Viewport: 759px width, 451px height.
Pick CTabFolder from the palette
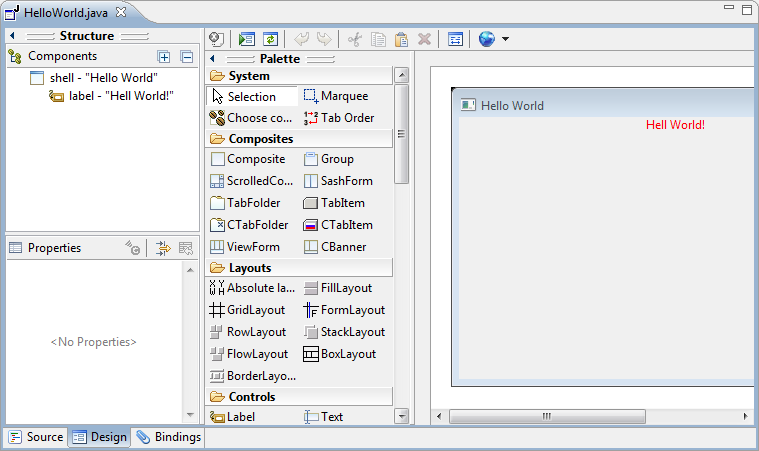(x=249, y=225)
